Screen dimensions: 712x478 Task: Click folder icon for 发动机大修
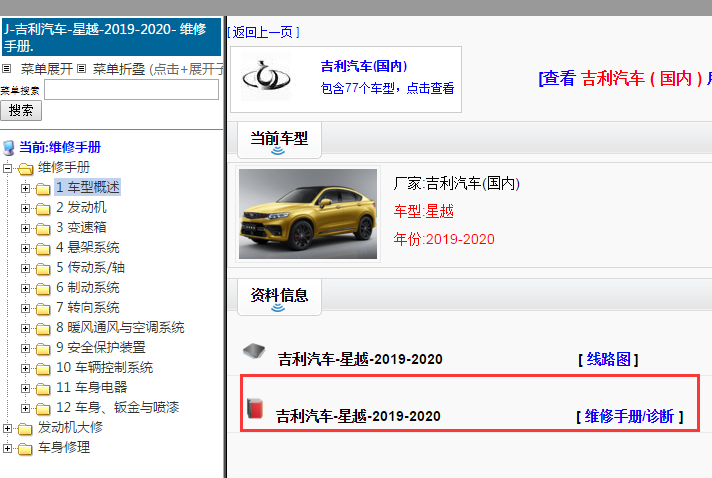pyautogui.click(x=25, y=429)
